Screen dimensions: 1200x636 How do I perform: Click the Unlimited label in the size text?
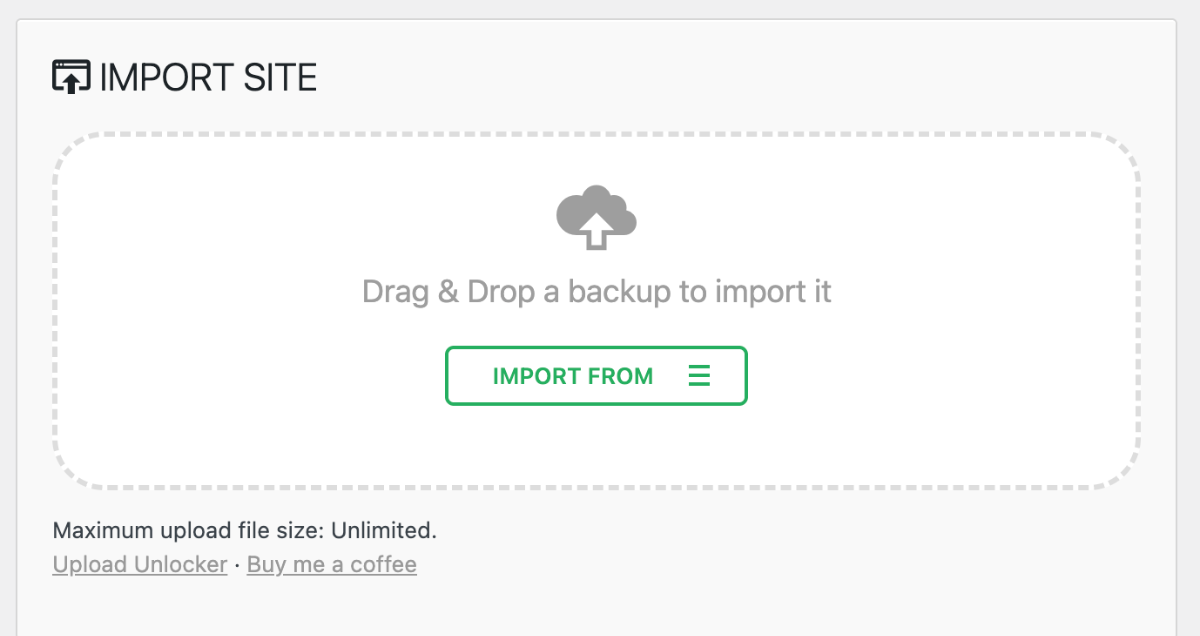coord(384,530)
